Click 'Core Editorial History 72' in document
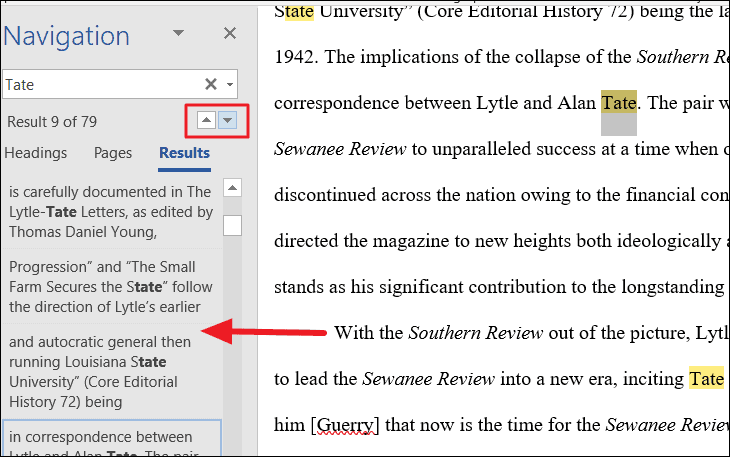 (526, 11)
